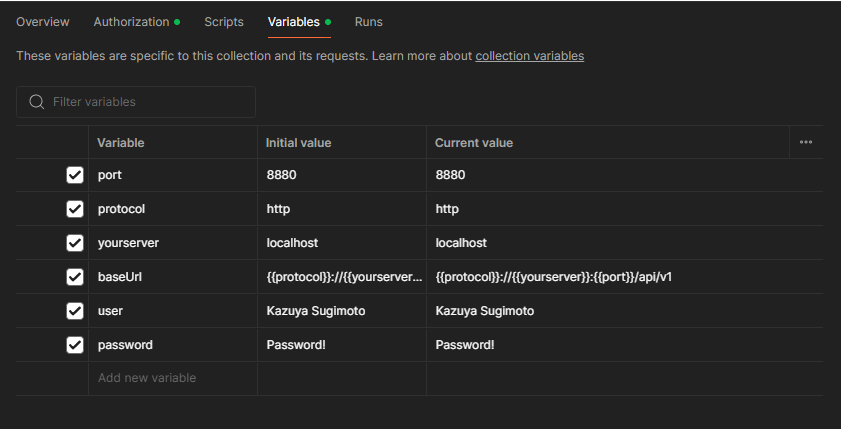Click the yourserver initial value localhost
Image resolution: width=841 pixels, height=429 pixels.
point(292,243)
